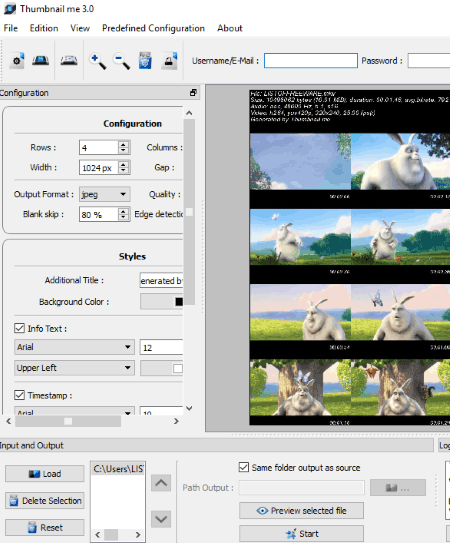
Task: Zoom in on the preview
Action: coord(98,61)
